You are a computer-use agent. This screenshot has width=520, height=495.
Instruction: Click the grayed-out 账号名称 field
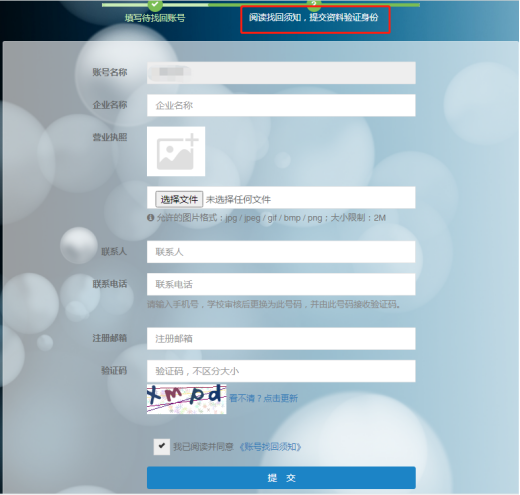[281, 73]
